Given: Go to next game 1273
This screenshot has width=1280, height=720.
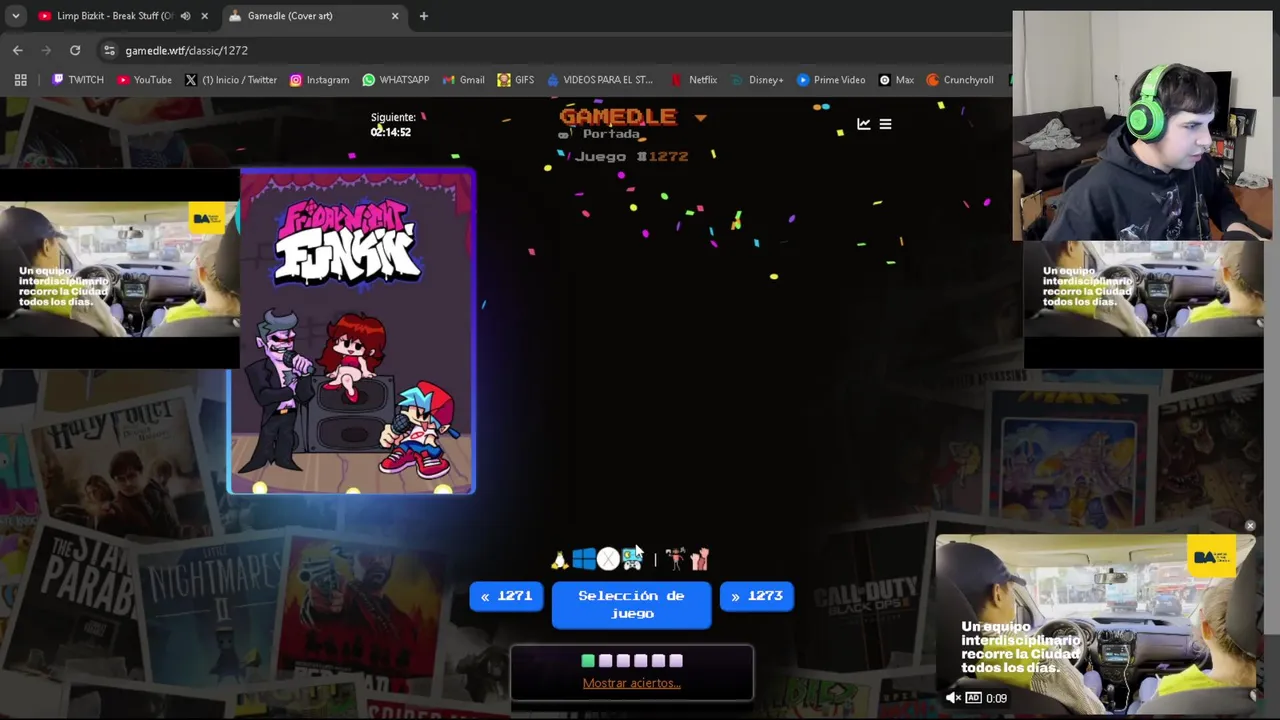Looking at the screenshot, I should pyautogui.click(x=757, y=596).
